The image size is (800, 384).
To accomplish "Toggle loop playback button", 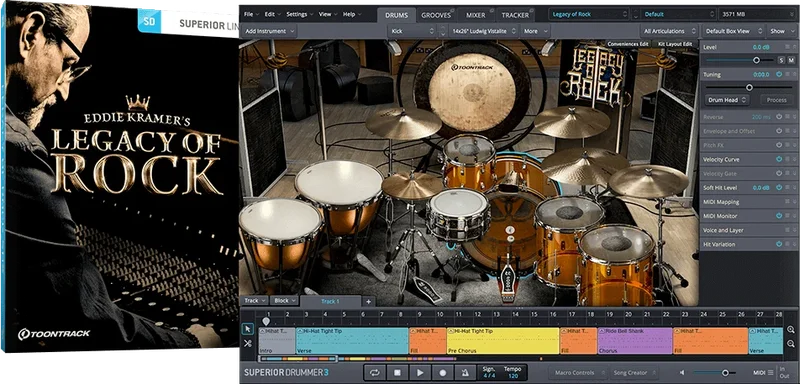I will tap(374, 373).
